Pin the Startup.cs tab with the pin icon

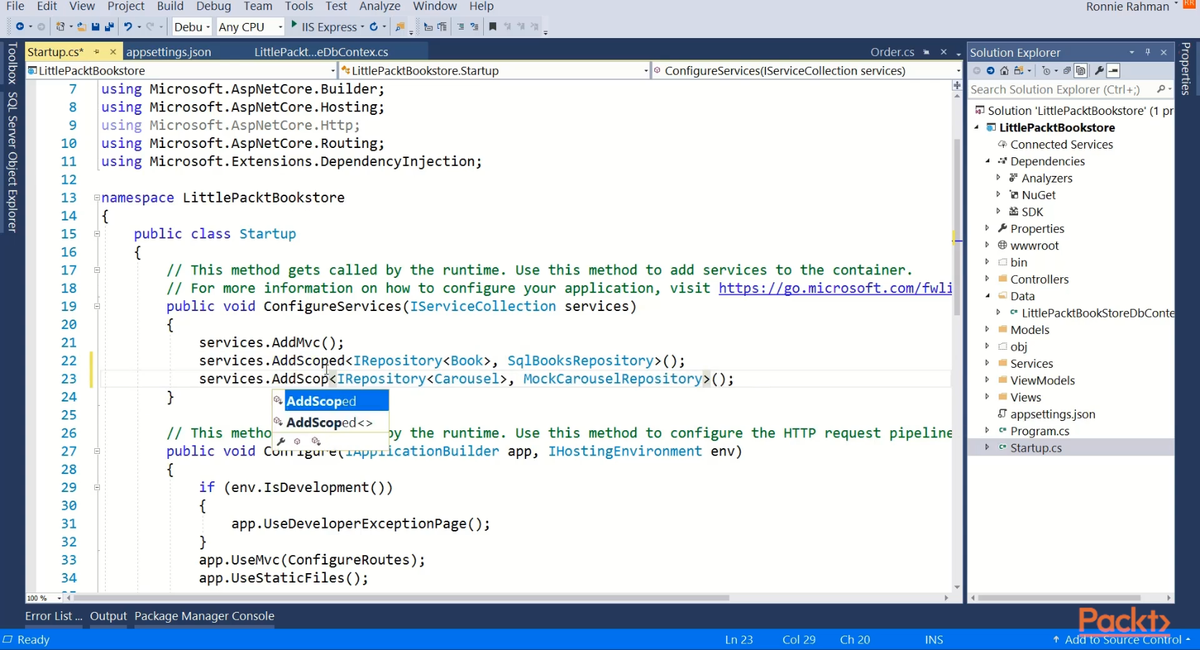97,52
